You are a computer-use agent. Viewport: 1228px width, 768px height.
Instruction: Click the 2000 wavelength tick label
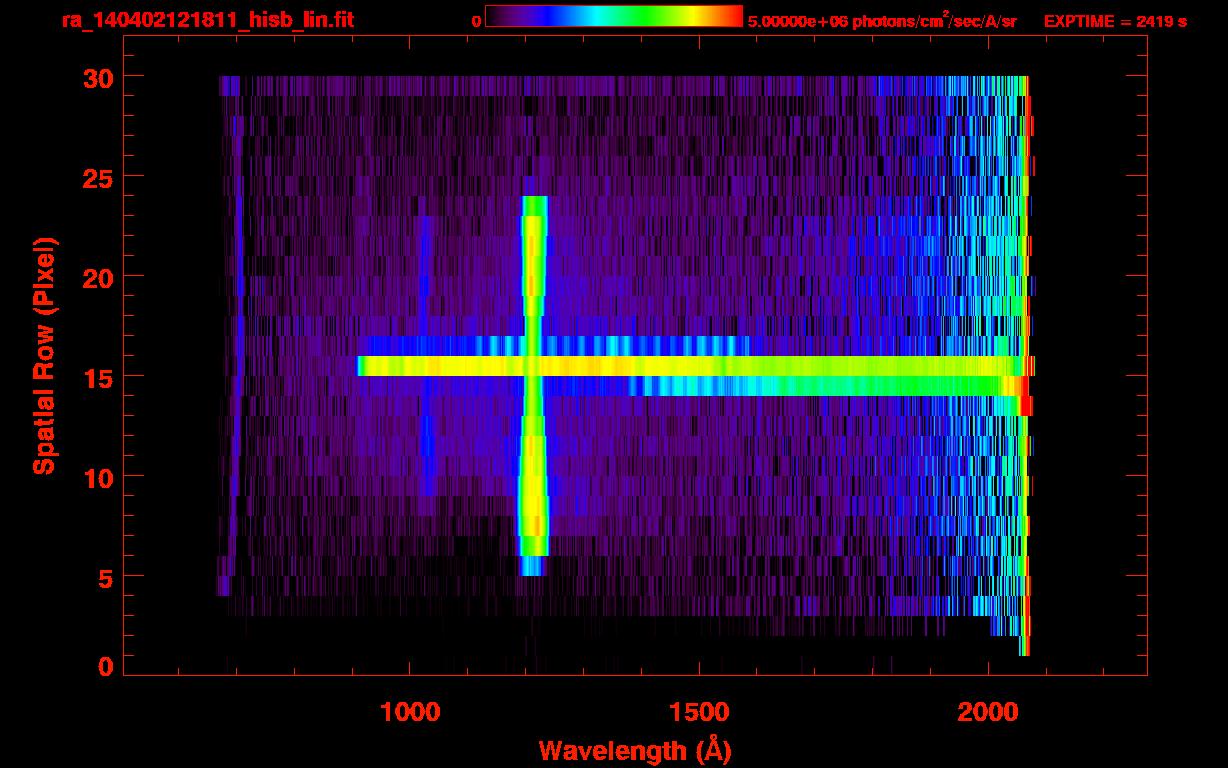point(987,712)
